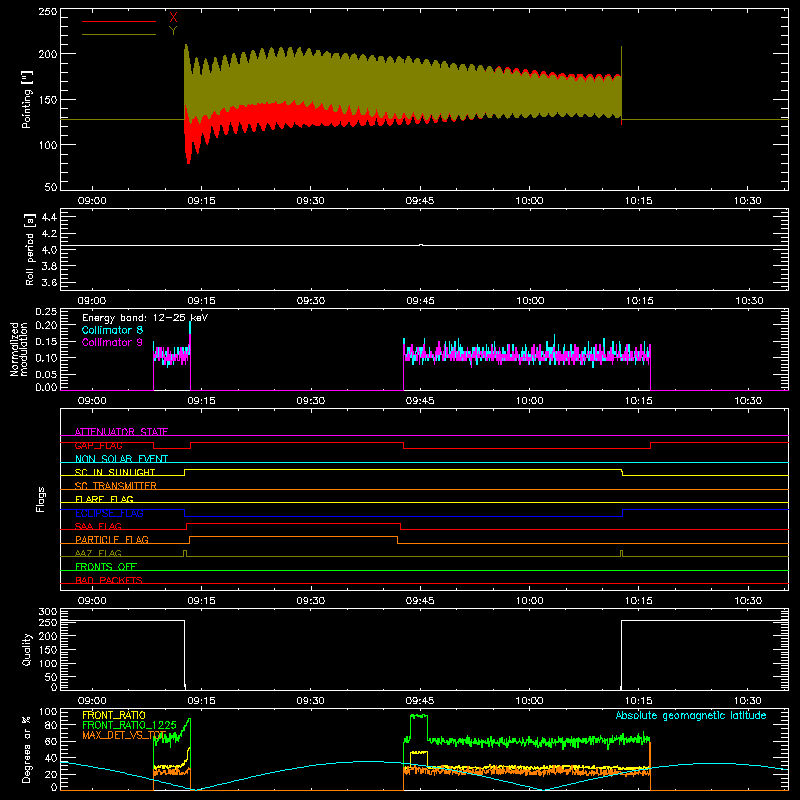Click the green "FRONTS_OFF" label
The width and height of the screenshot is (800, 800).
pos(106,566)
